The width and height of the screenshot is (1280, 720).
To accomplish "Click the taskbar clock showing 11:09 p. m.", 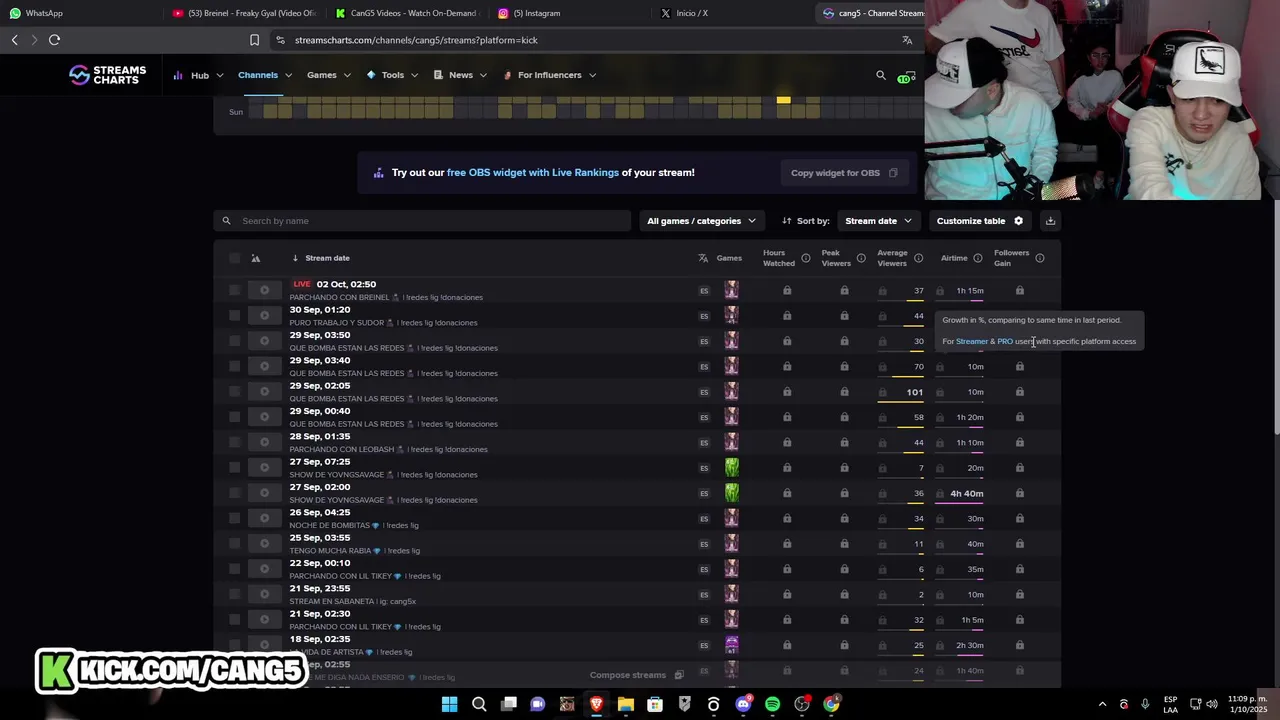I will [x=1247, y=704].
